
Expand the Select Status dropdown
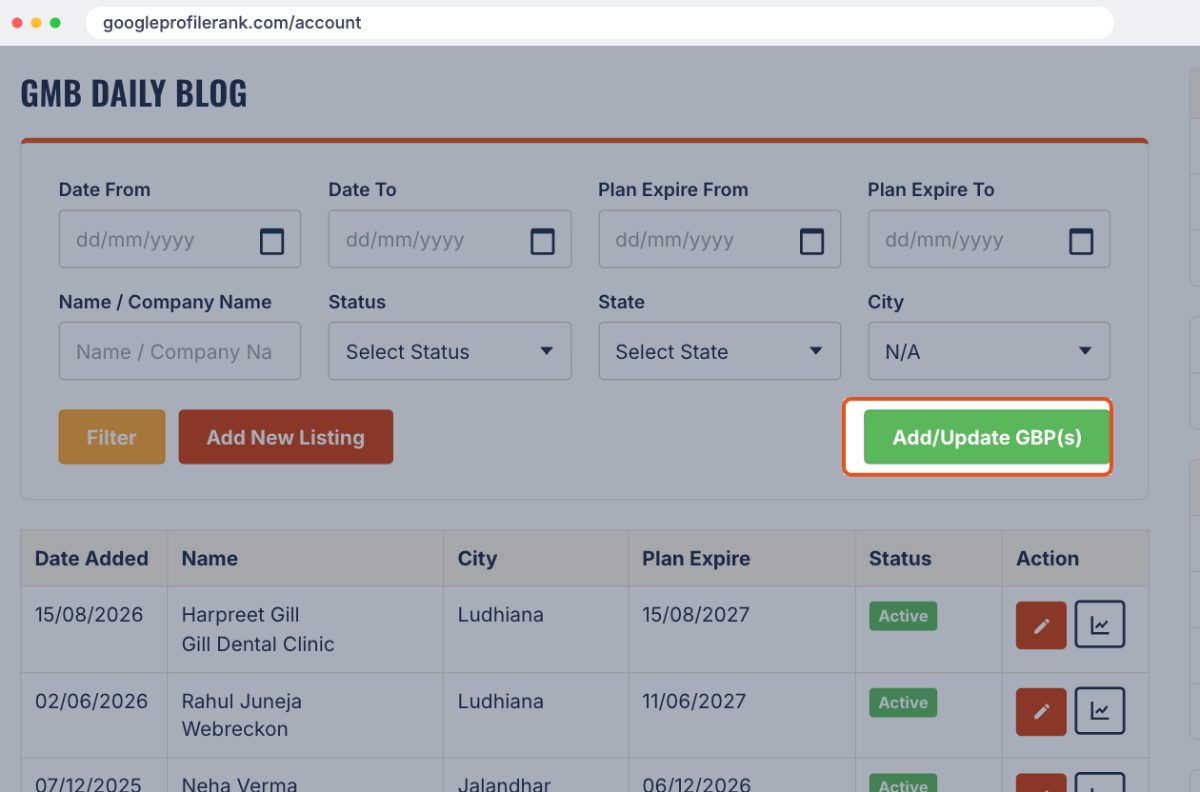[450, 351]
